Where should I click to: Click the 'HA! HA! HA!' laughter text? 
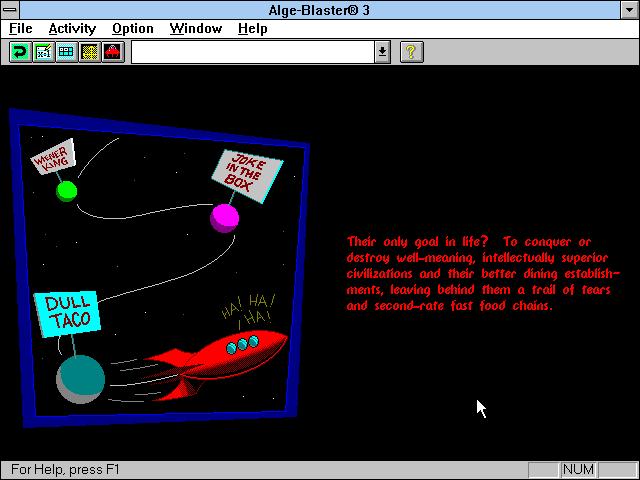coord(249,311)
